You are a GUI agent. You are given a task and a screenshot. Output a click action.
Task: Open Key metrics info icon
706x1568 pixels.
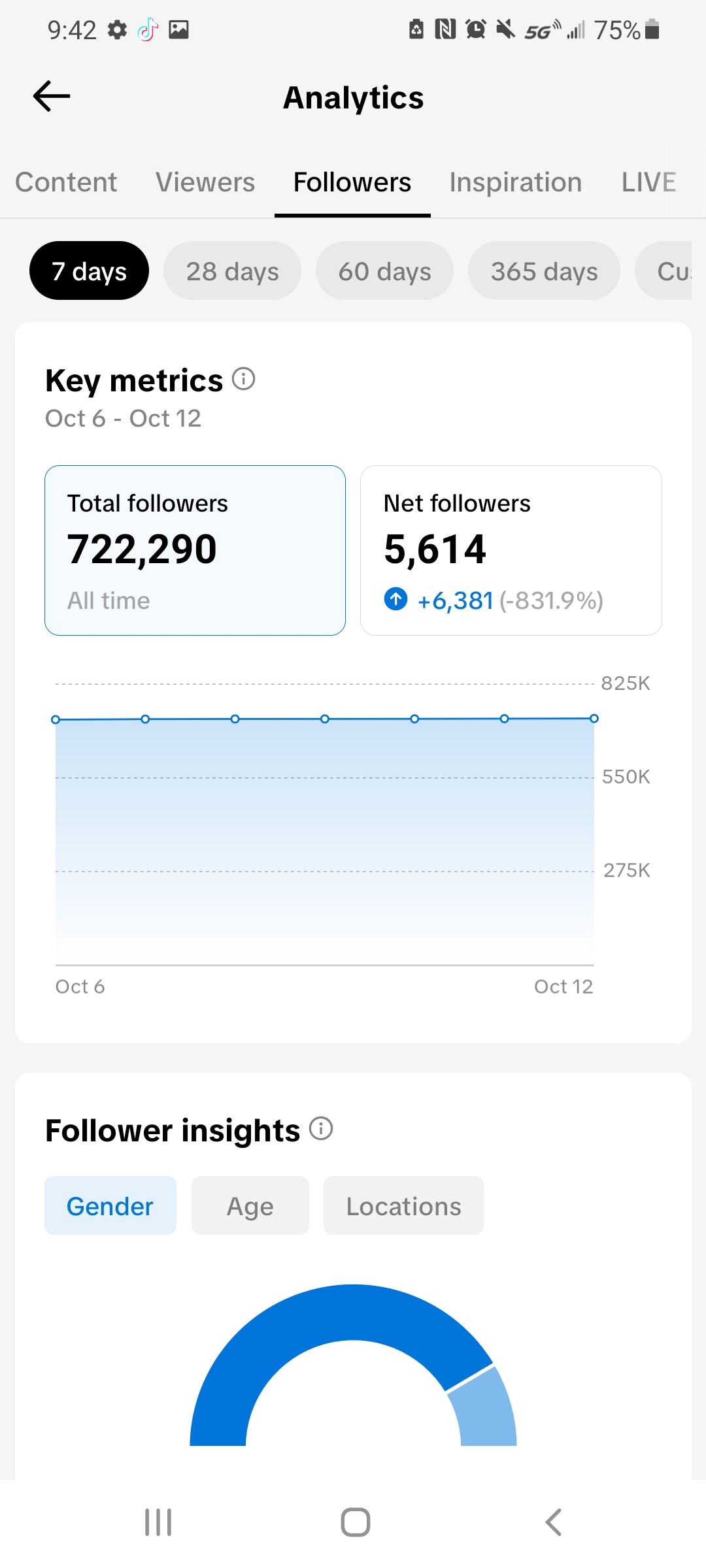pos(243,379)
